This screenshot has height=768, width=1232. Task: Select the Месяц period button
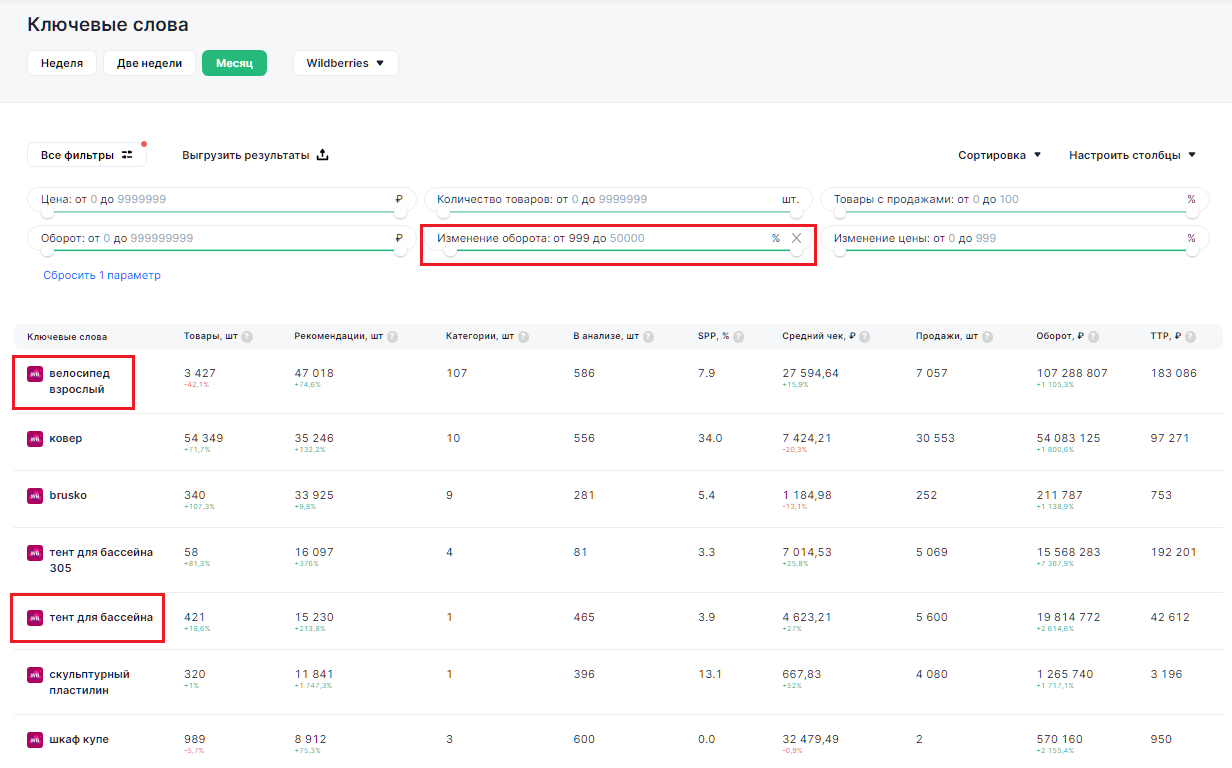[234, 63]
